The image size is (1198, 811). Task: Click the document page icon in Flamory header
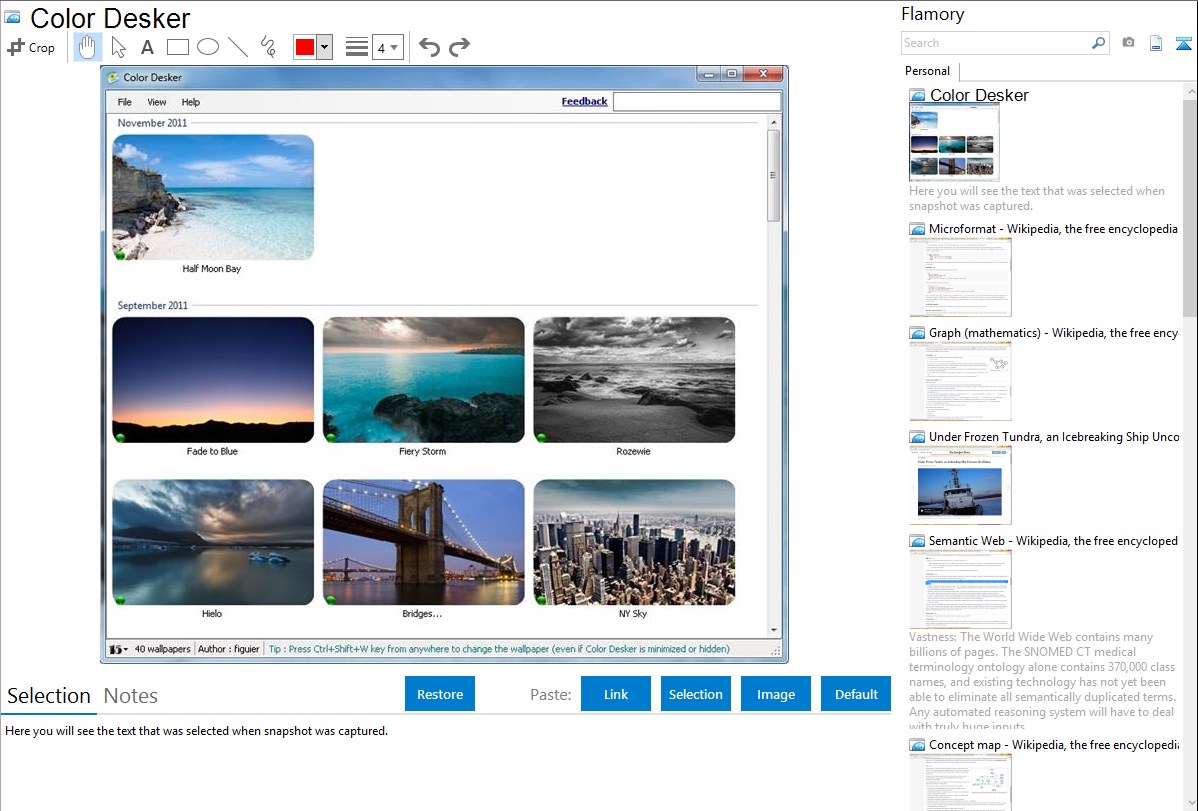click(x=1156, y=43)
